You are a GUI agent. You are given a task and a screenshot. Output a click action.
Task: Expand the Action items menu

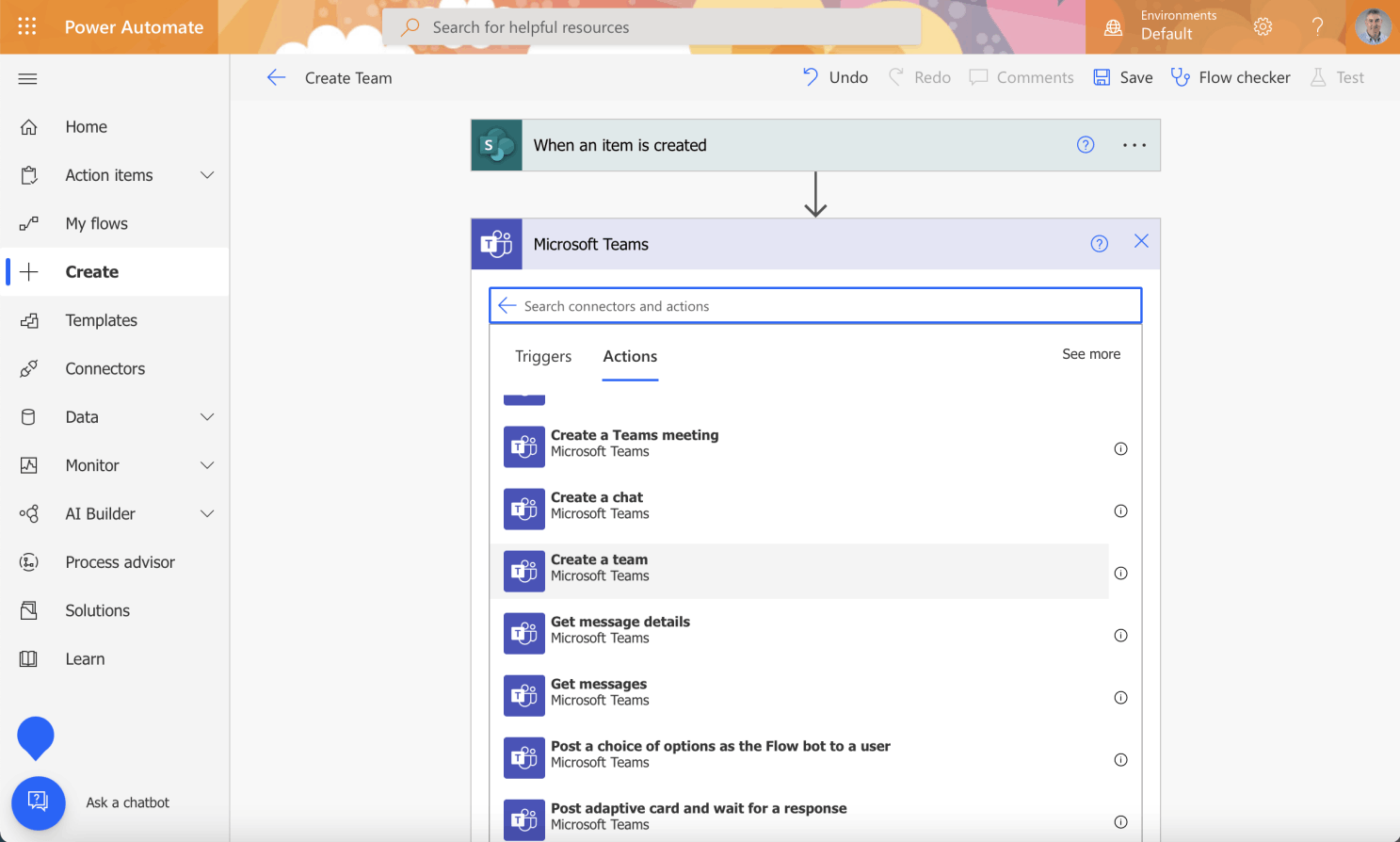point(207,175)
